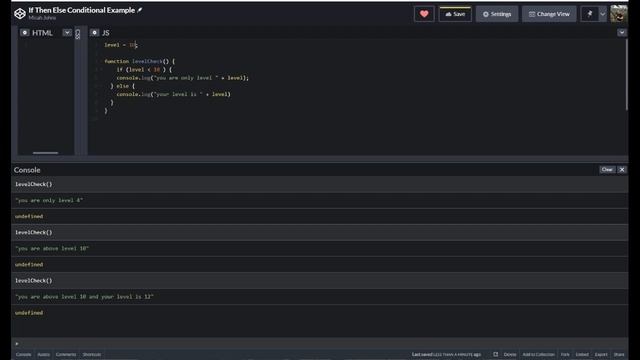Click the 'if (level < 10)' code line

click(x=144, y=70)
